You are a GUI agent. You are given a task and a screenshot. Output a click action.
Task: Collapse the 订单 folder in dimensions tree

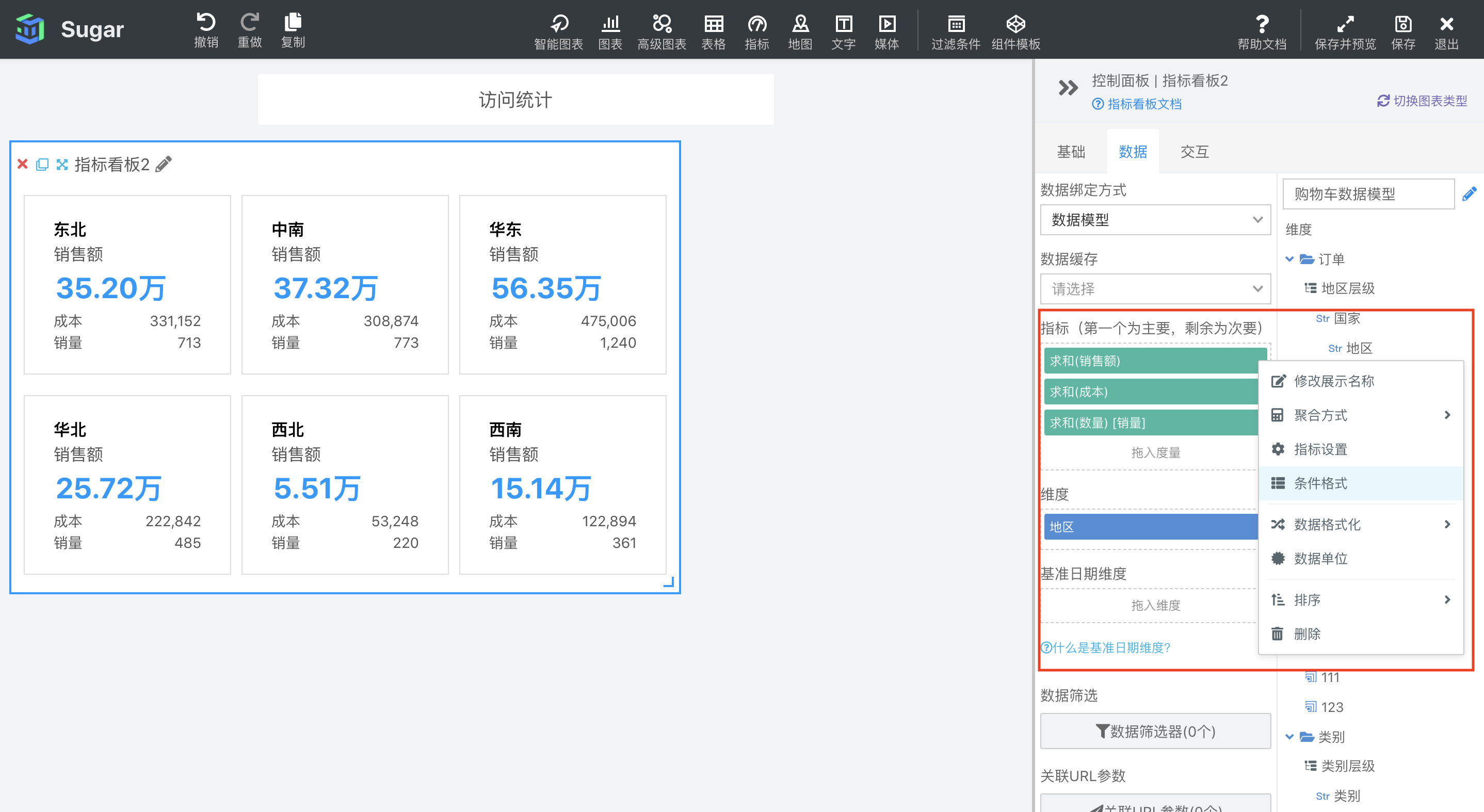[x=1289, y=259]
